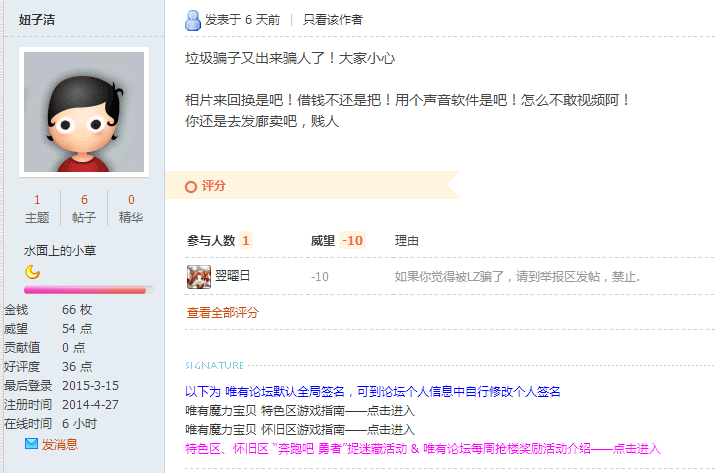The width and height of the screenshot is (716, 473).
Task: Click the 水面上的小草 user group link
Action: point(60,251)
